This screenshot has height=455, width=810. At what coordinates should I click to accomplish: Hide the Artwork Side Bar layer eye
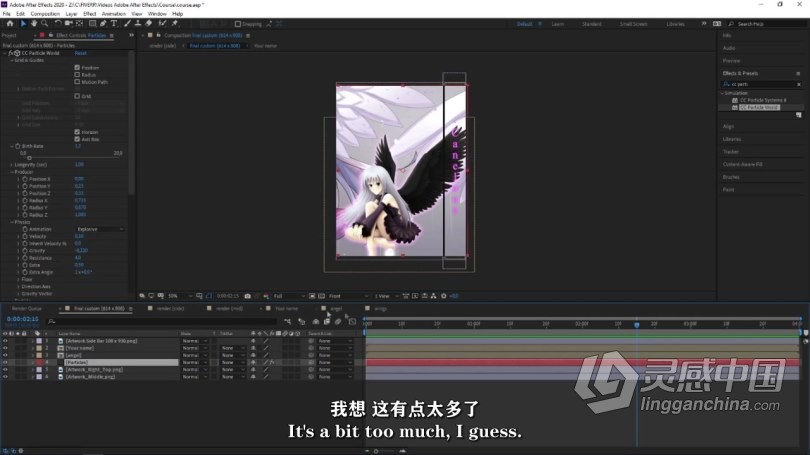[5, 341]
